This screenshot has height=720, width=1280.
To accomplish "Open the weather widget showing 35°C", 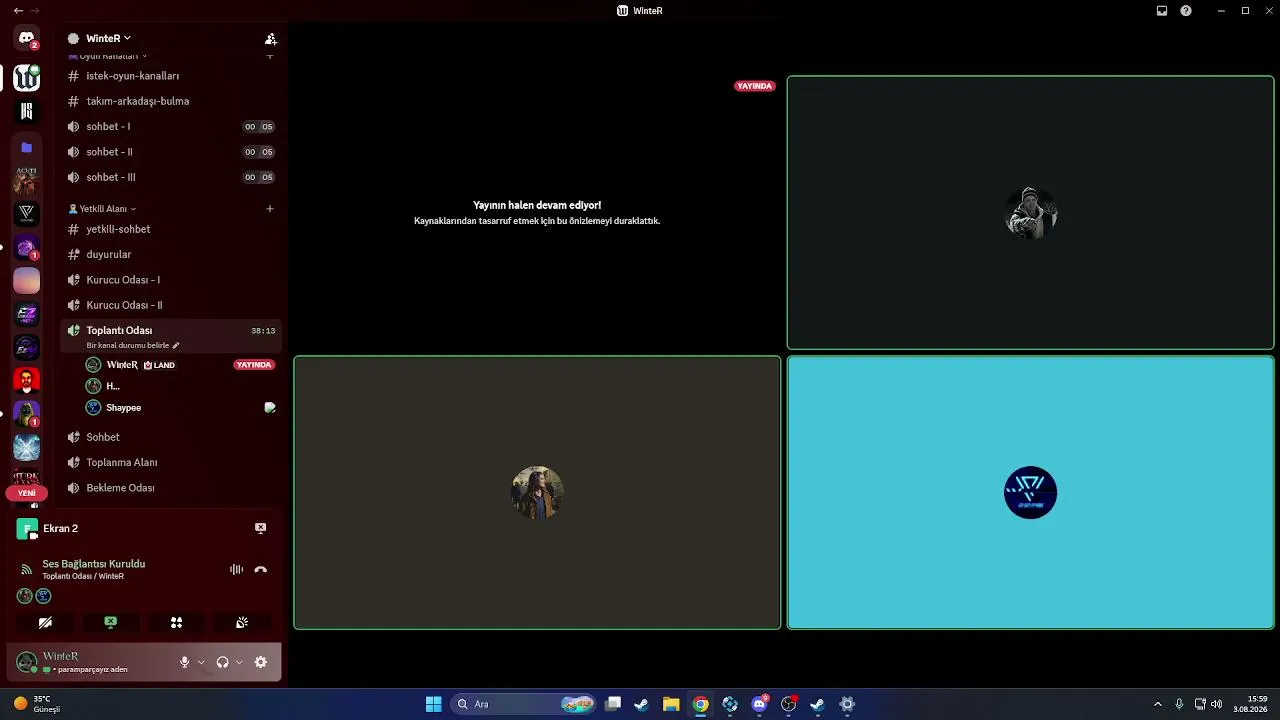I will [38, 704].
